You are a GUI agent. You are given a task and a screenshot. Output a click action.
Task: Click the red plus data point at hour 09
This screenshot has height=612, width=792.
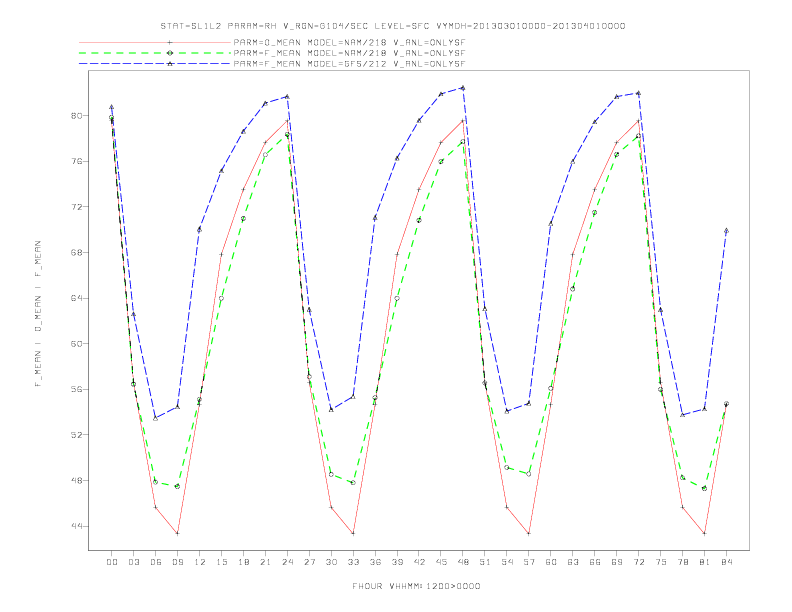tap(177, 533)
